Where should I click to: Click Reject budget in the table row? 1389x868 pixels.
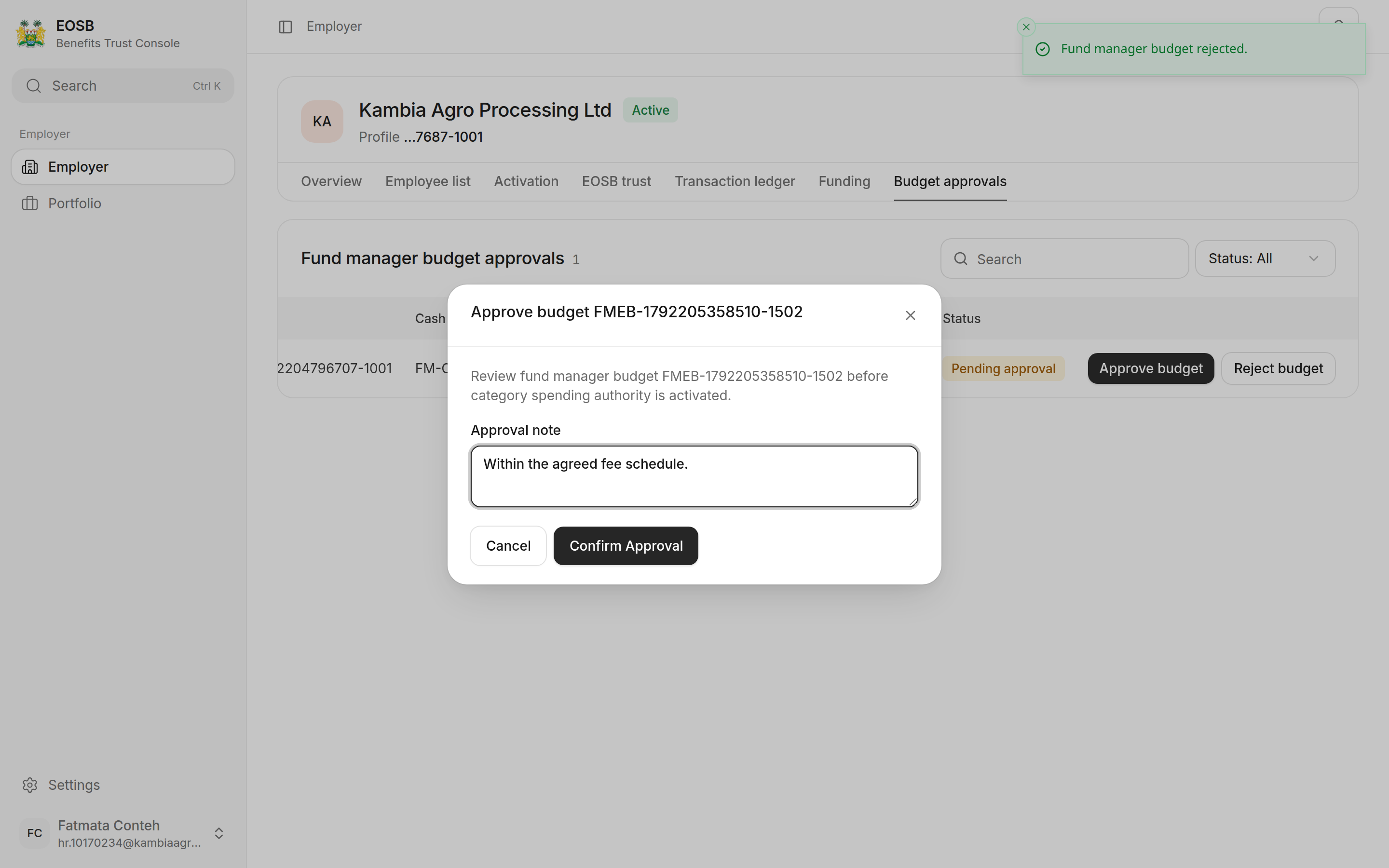(x=1278, y=368)
